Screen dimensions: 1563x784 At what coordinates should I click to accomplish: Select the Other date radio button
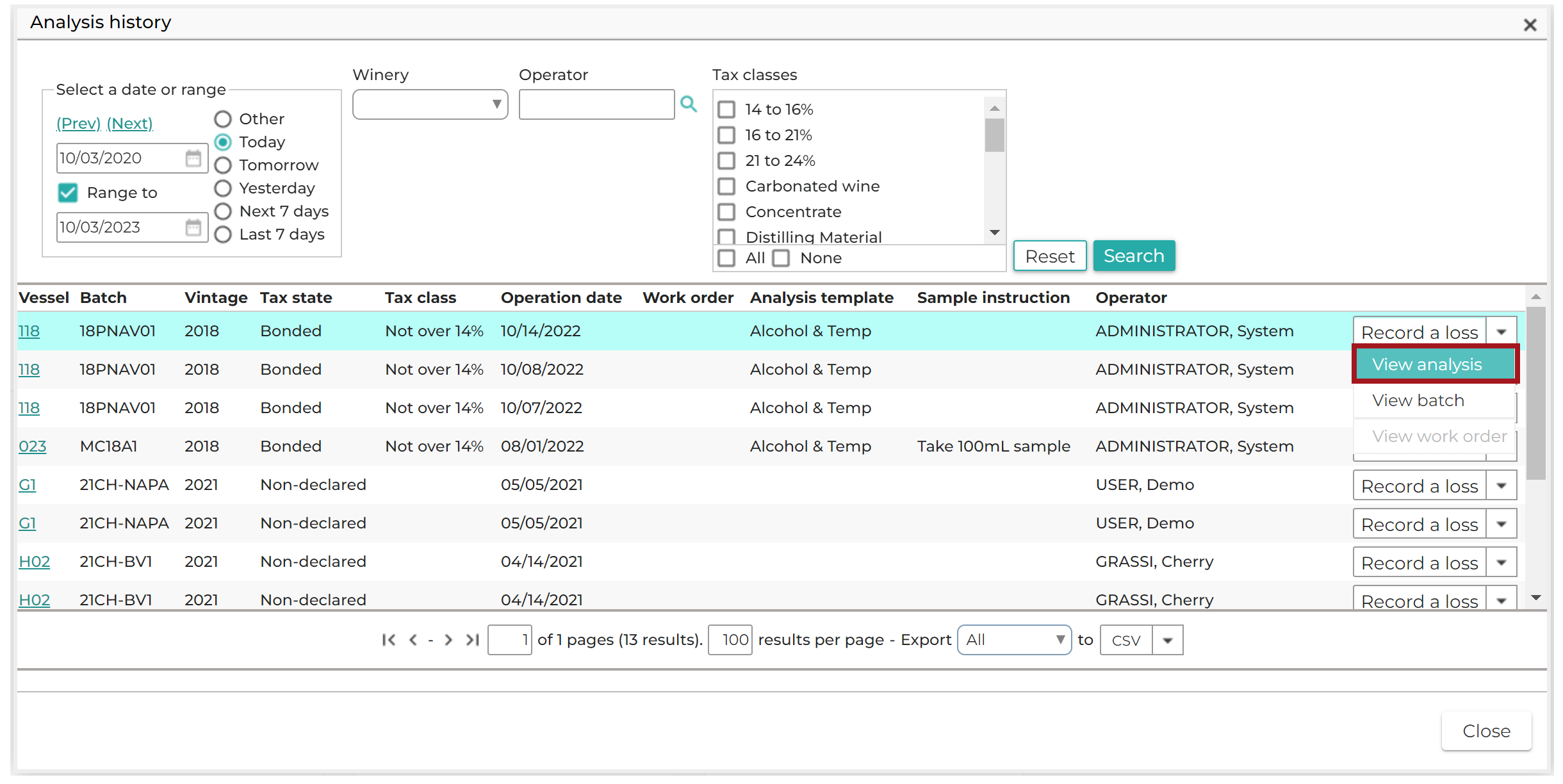pos(223,119)
